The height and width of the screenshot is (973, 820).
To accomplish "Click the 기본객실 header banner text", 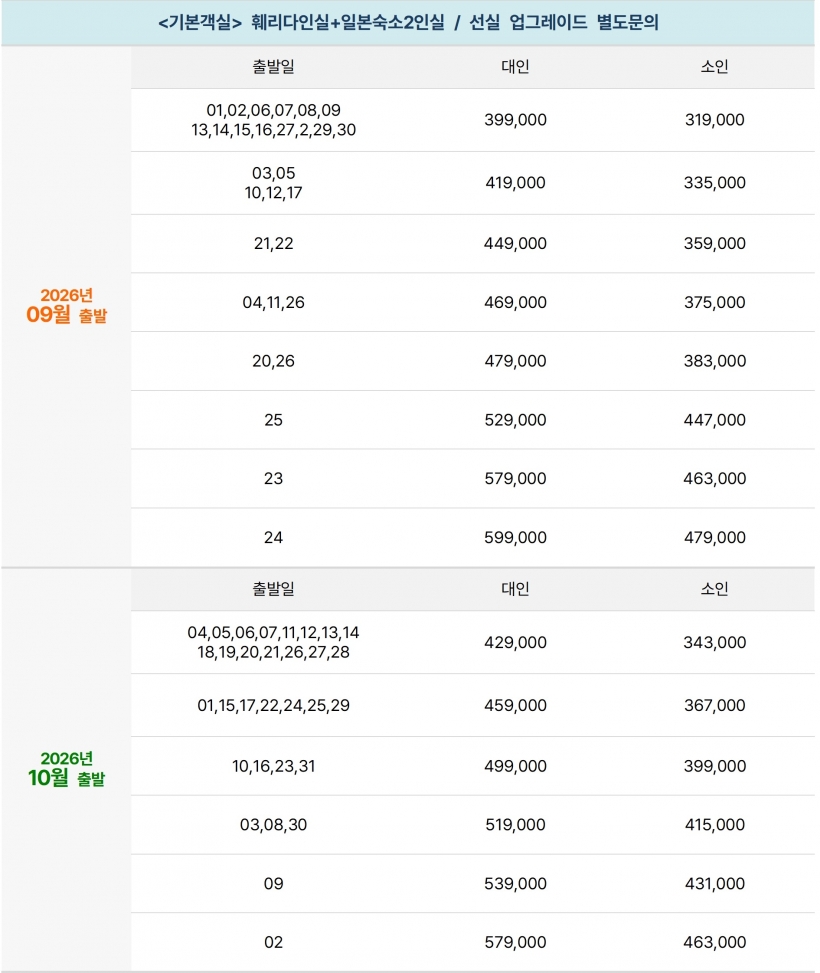I will [408, 23].
